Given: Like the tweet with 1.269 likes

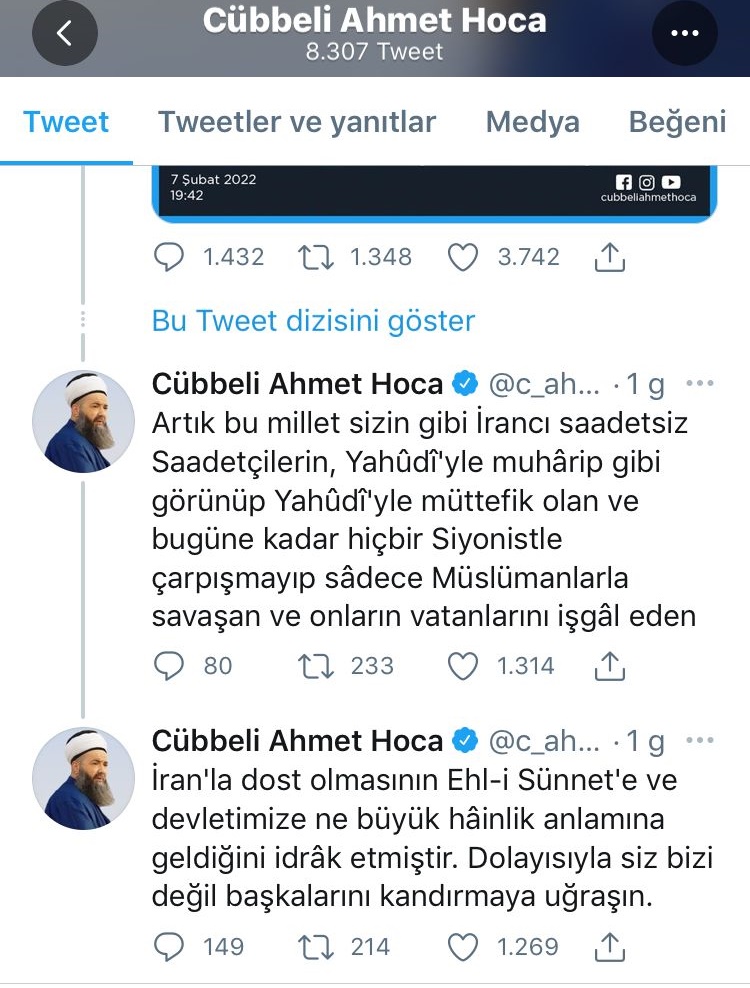Looking at the screenshot, I should 463,945.
